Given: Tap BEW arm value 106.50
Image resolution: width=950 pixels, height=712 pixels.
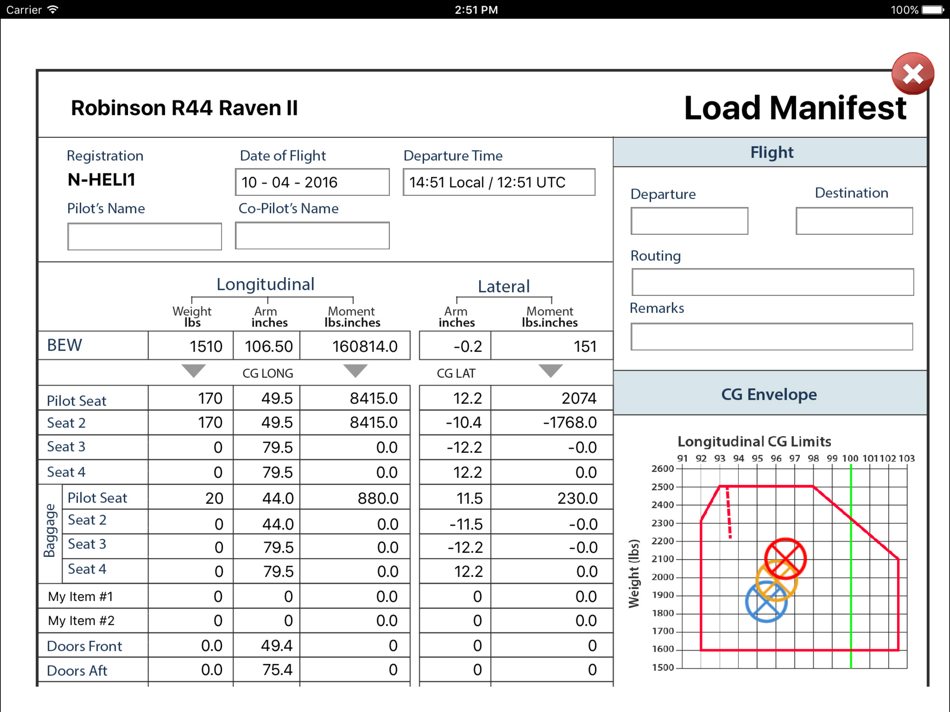Looking at the screenshot, I should click(267, 346).
